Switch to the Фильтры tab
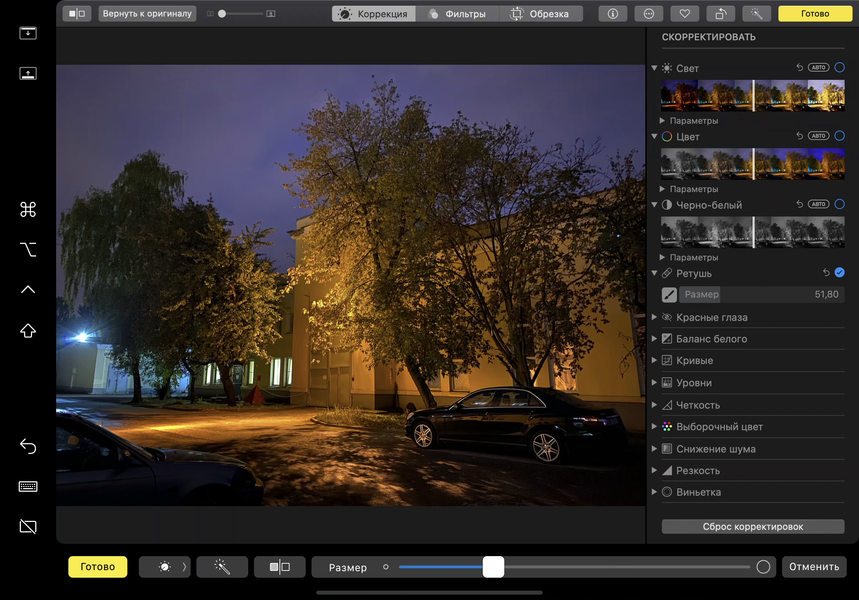 pyautogui.click(x=457, y=14)
